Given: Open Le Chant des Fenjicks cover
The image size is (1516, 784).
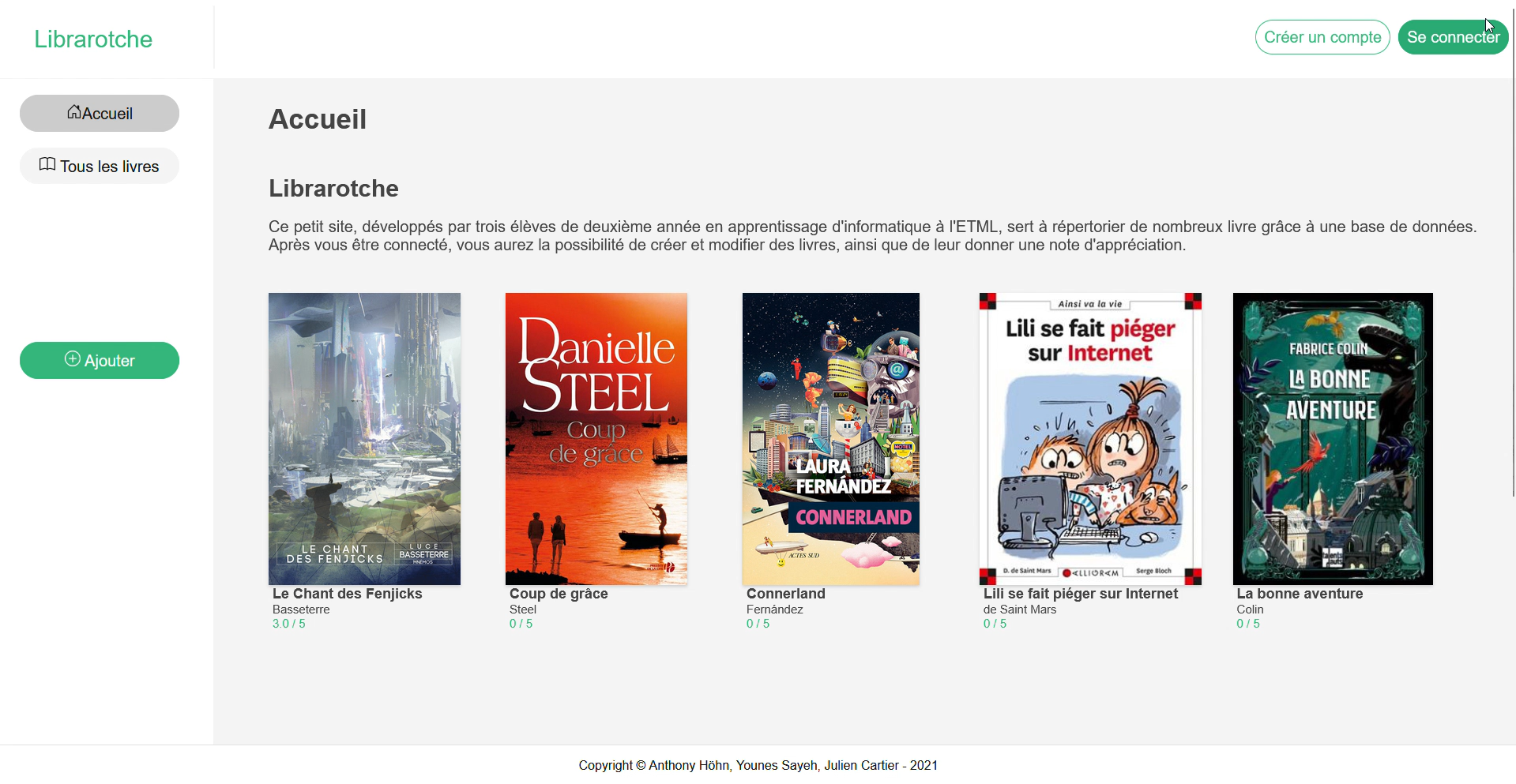Looking at the screenshot, I should [x=364, y=439].
